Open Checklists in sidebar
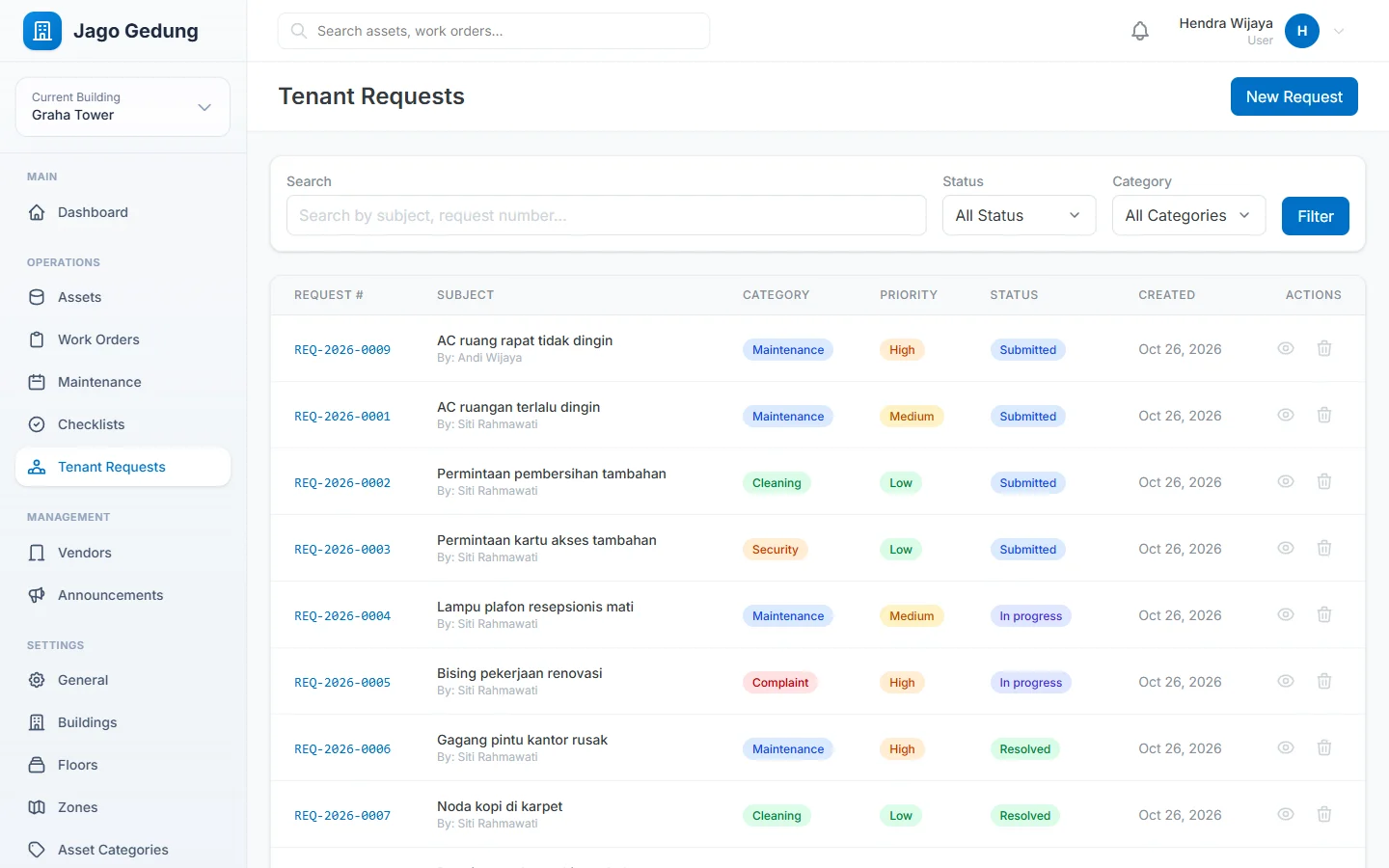1389x868 pixels. click(123, 424)
